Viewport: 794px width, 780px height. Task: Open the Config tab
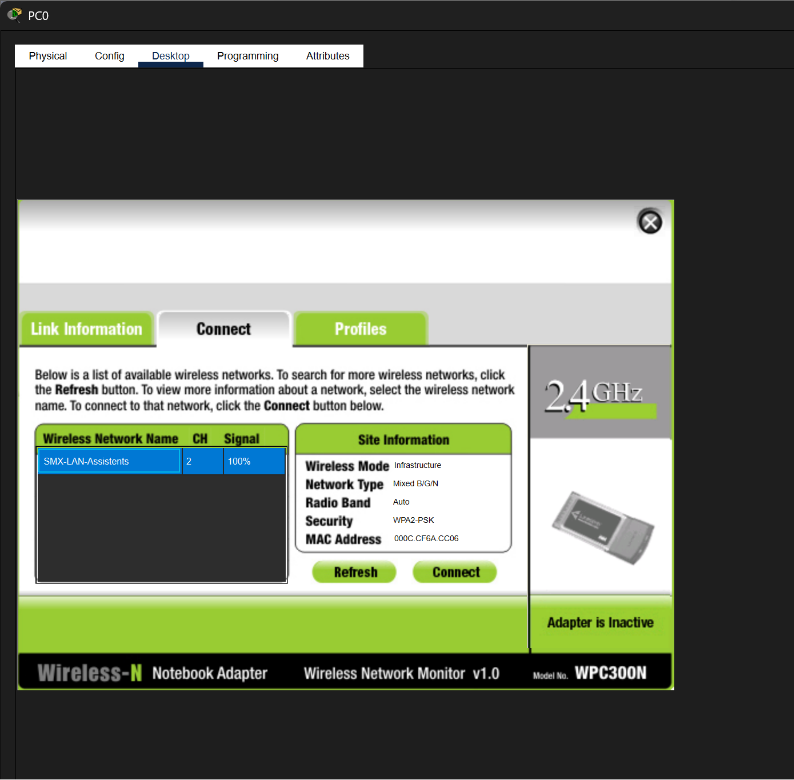coord(109,56)
